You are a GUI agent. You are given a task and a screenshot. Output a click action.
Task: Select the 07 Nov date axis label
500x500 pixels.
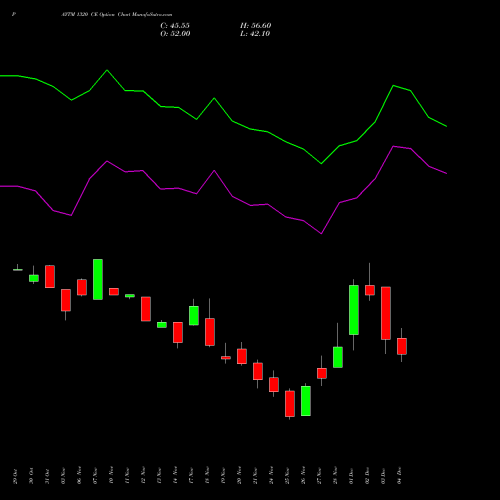95,476
